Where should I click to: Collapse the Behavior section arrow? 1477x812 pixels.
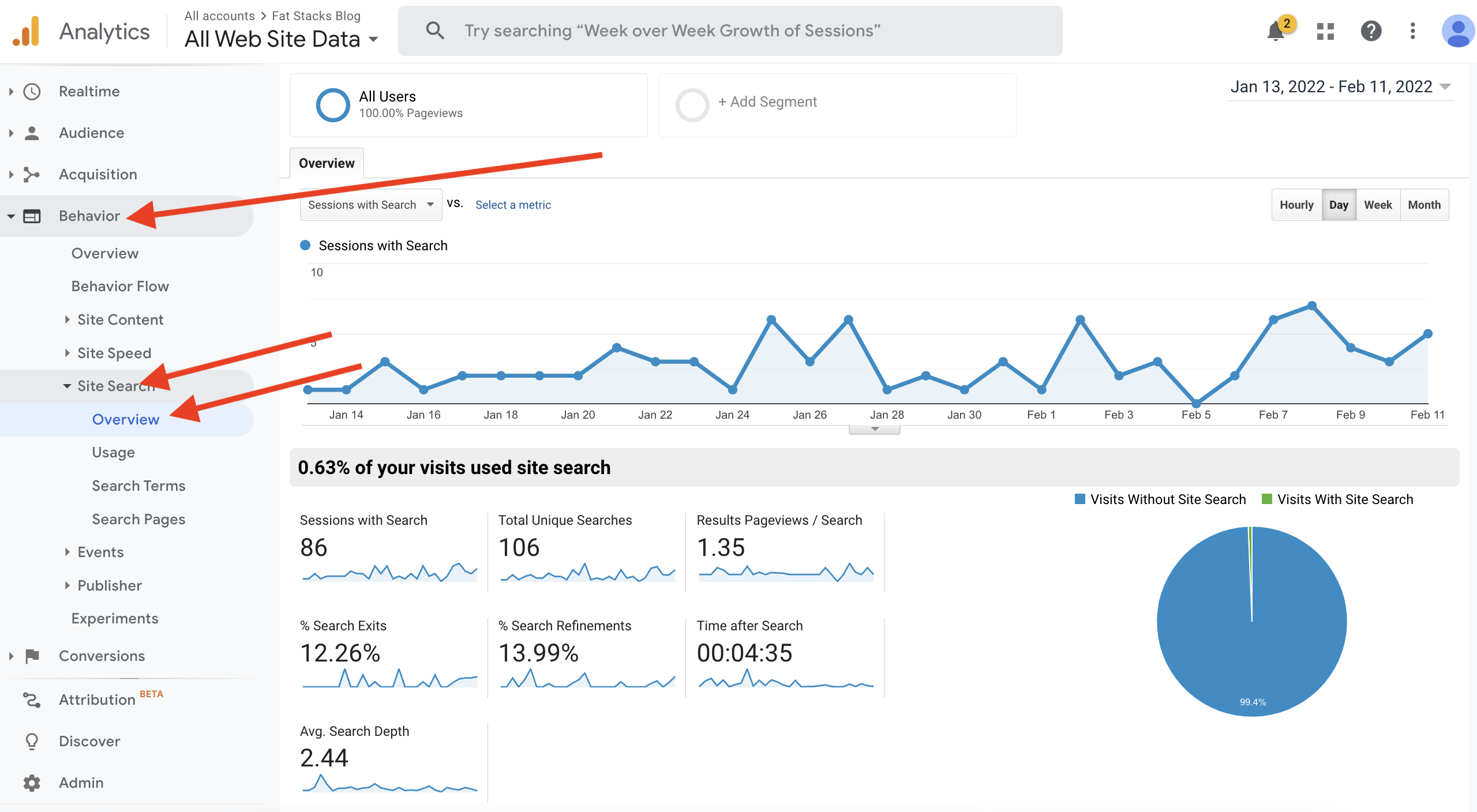[10, 216]
